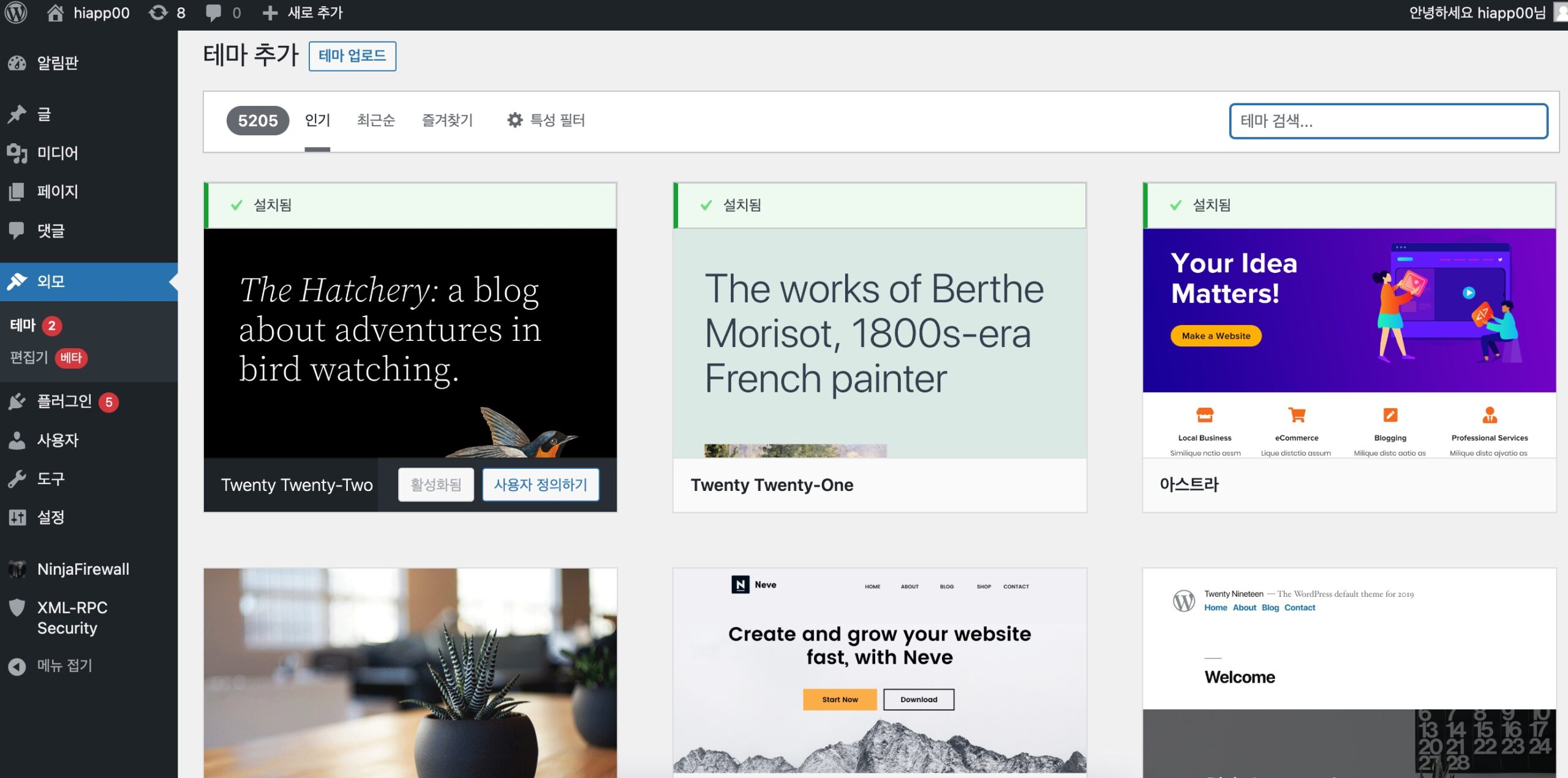Open the Neve theme screenshot
The image size is (1568, 778).
(x=880, y=672)
